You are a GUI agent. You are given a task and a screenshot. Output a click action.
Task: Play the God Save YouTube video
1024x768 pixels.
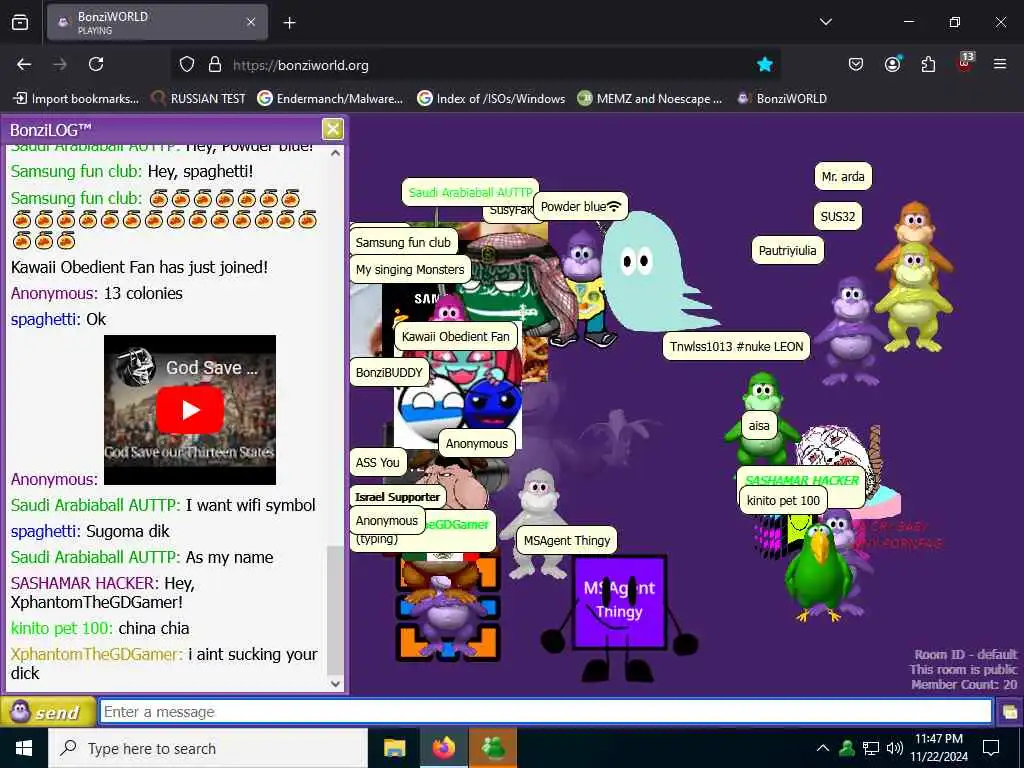point(190,409)
